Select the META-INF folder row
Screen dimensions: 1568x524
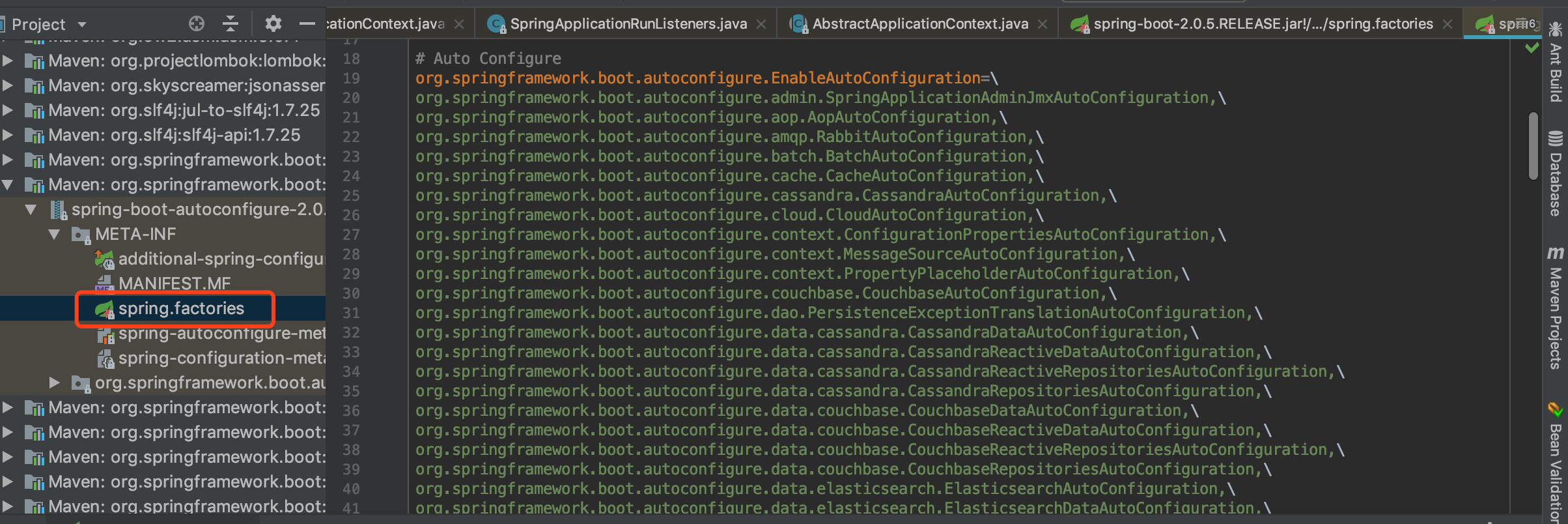pos(163,235)
